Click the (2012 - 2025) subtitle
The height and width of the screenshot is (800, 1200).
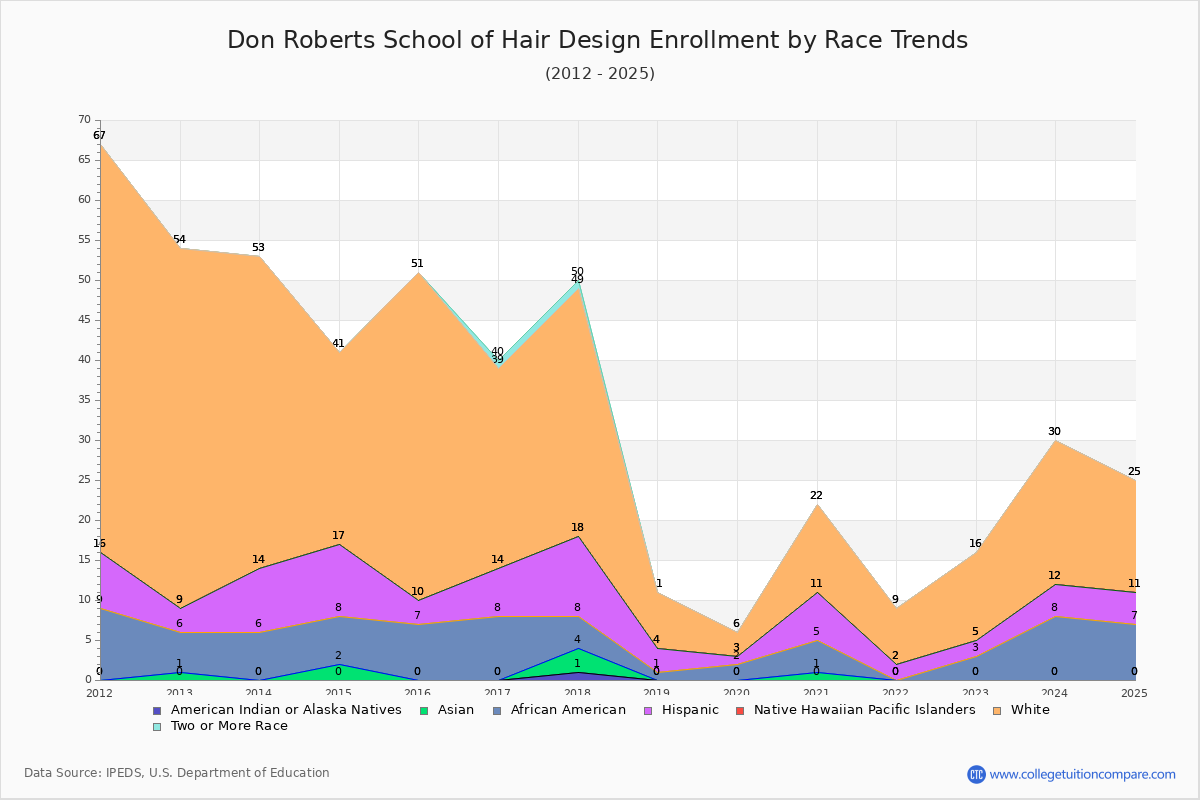[x=600, y=73]
